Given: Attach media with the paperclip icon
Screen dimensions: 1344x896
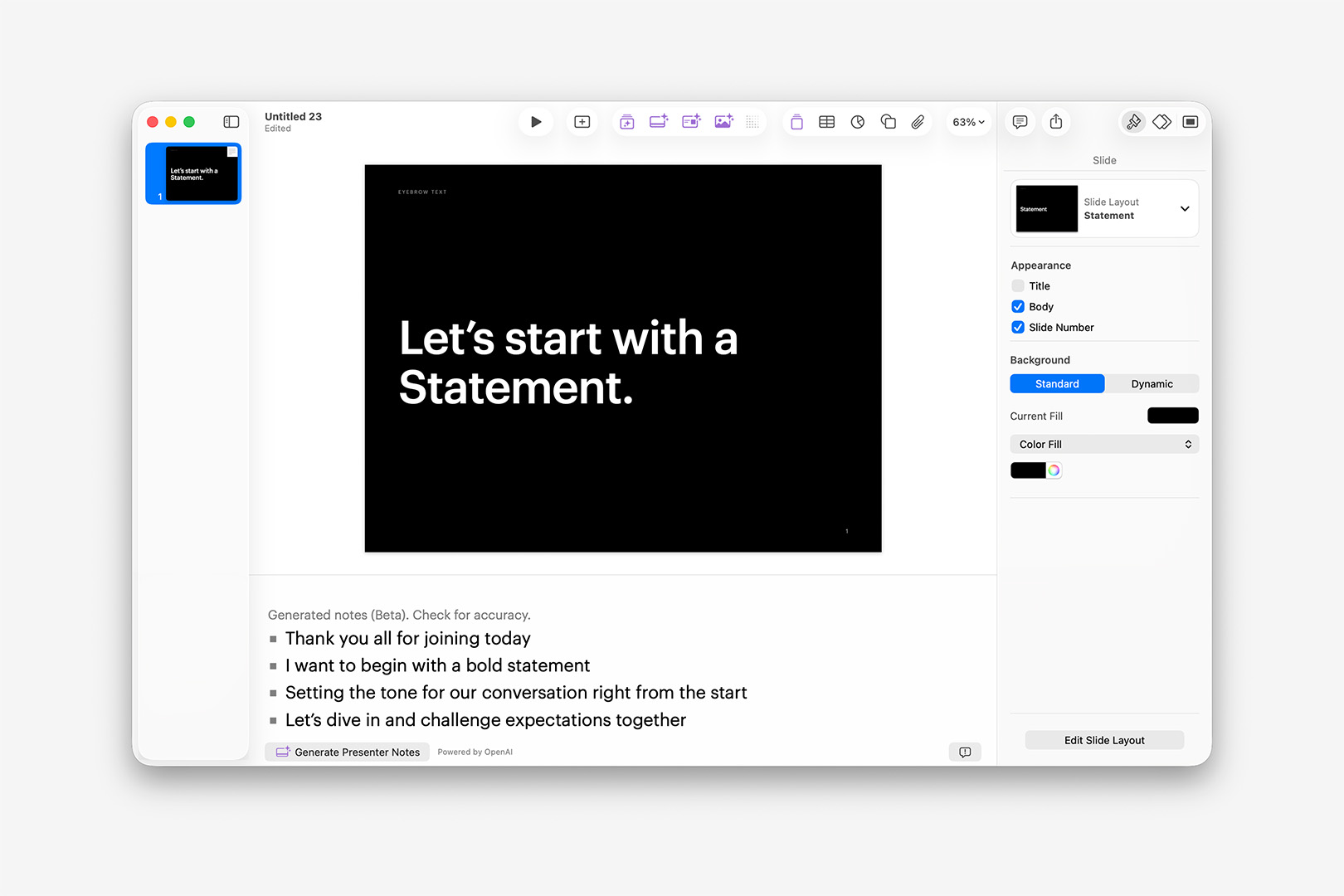Looking at the screenshot, I should coord(918,121).
